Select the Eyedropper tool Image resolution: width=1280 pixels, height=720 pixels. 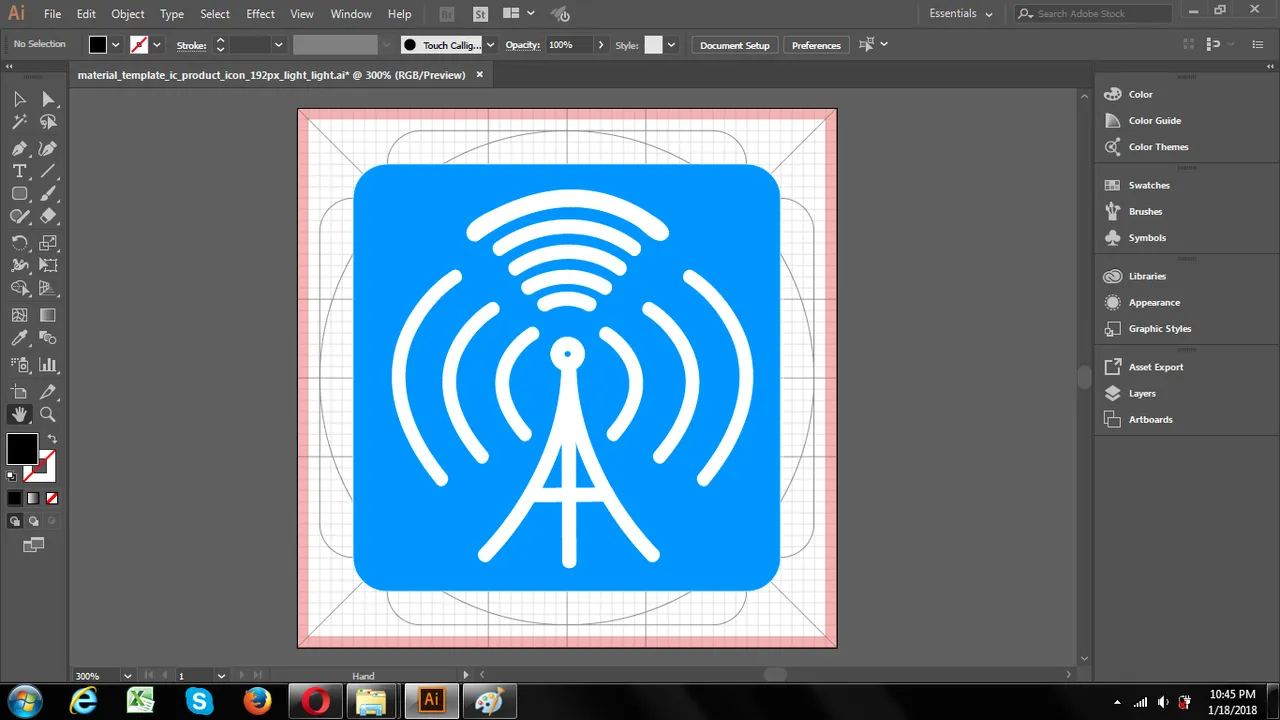click(x=19, y=339)
